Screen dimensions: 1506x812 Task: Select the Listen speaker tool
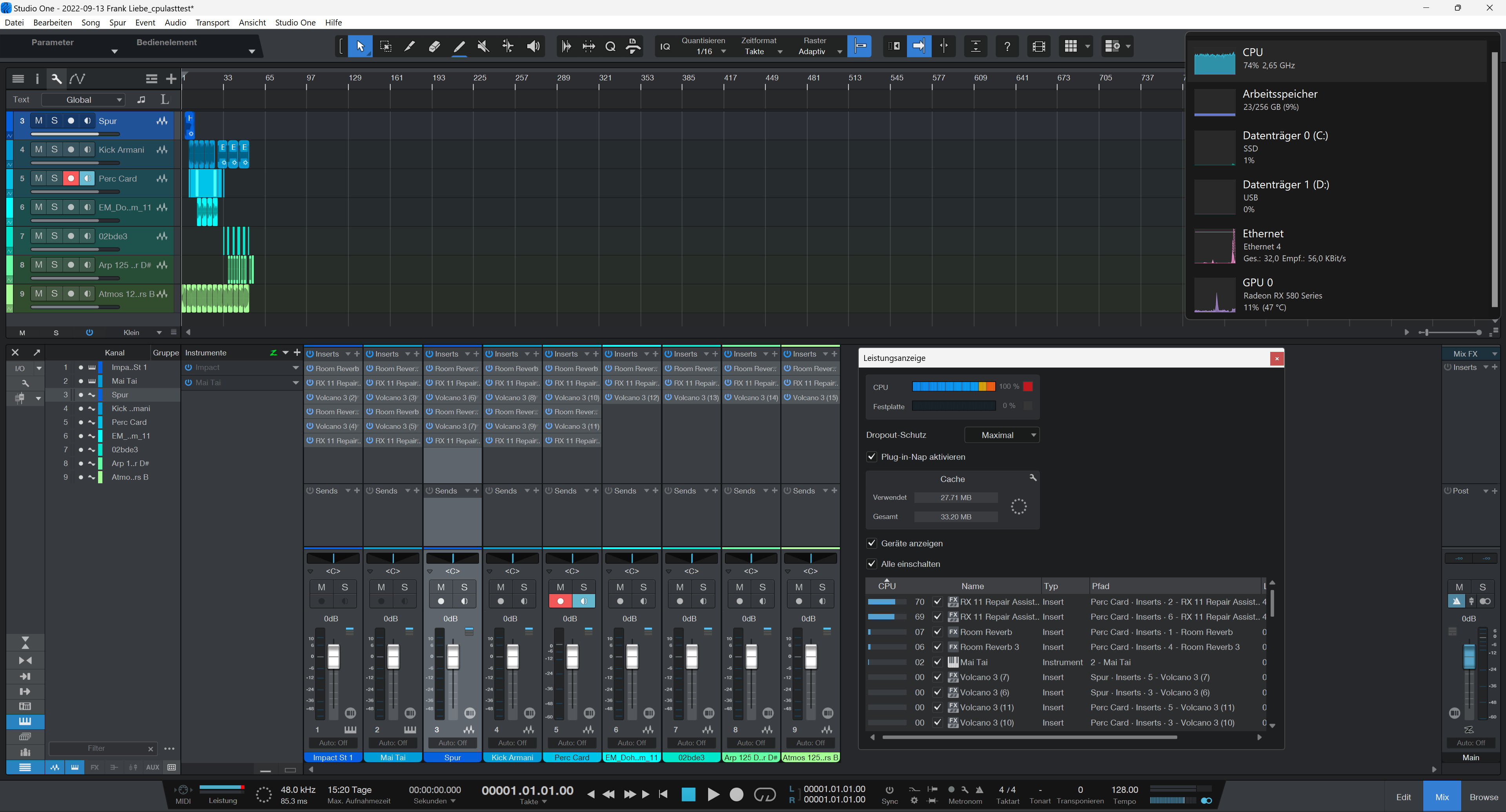coord(533,46)
